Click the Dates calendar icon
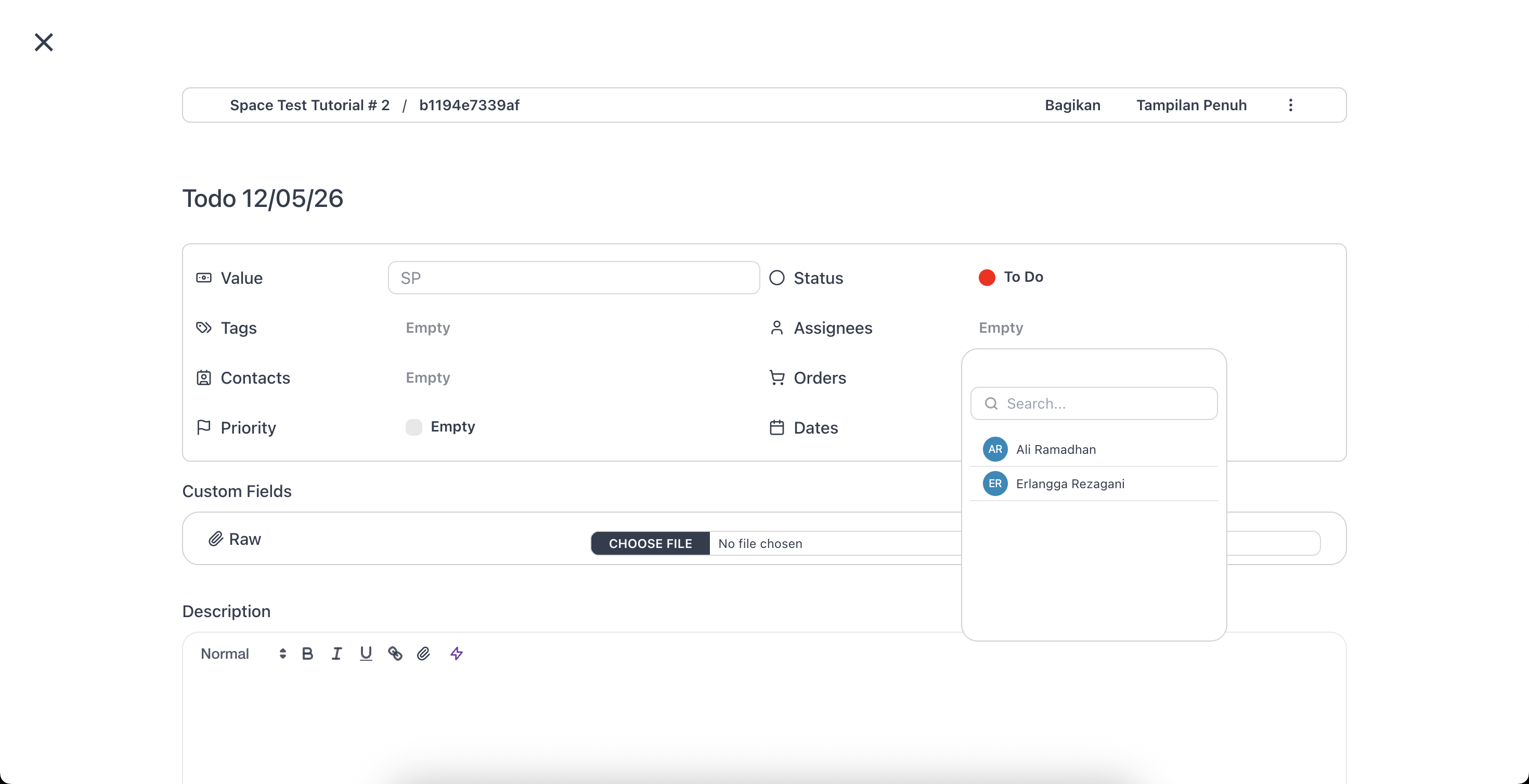This screenshot has height=784, width=1529. 777,427
